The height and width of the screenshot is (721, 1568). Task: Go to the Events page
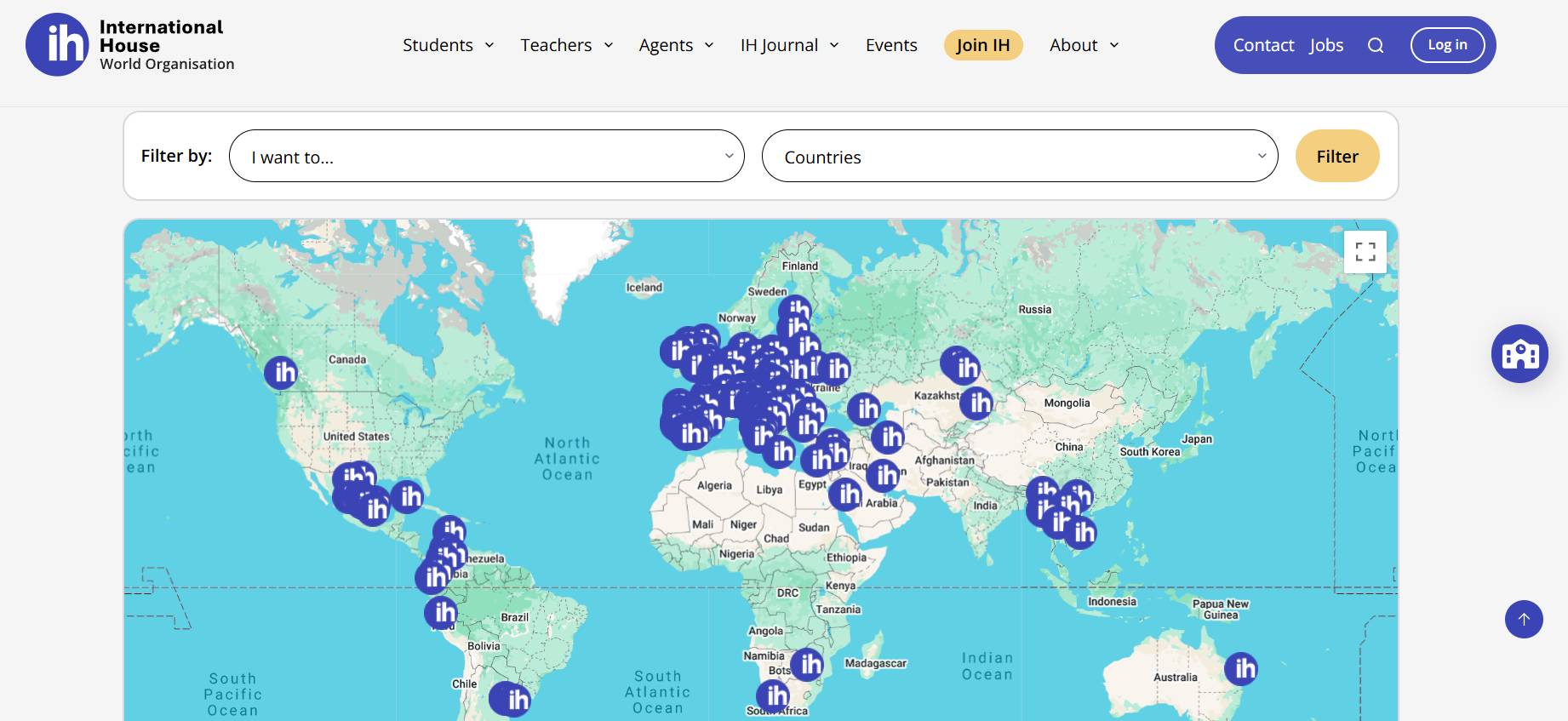pos(891,45)
